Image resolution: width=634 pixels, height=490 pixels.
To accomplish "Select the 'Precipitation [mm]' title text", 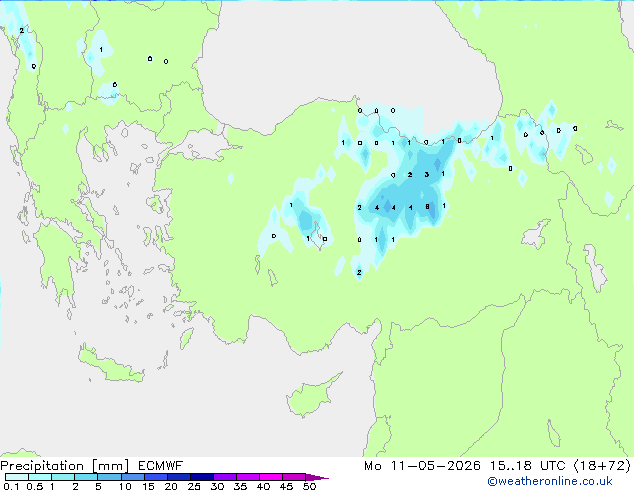I will click(x=65, y=466).
